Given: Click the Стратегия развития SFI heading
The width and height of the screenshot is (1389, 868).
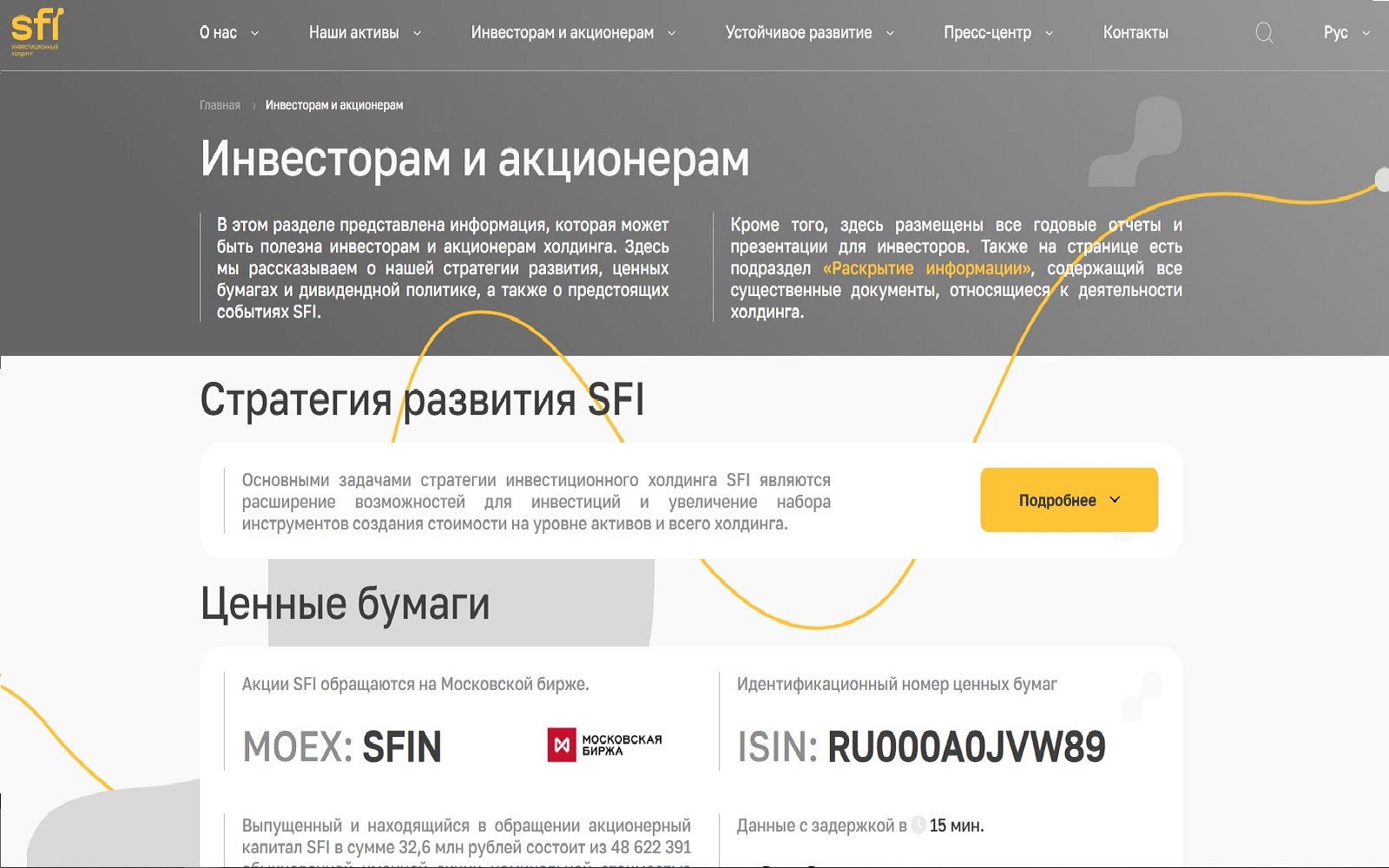Looking at the screenshot, I should coord(422,400).
